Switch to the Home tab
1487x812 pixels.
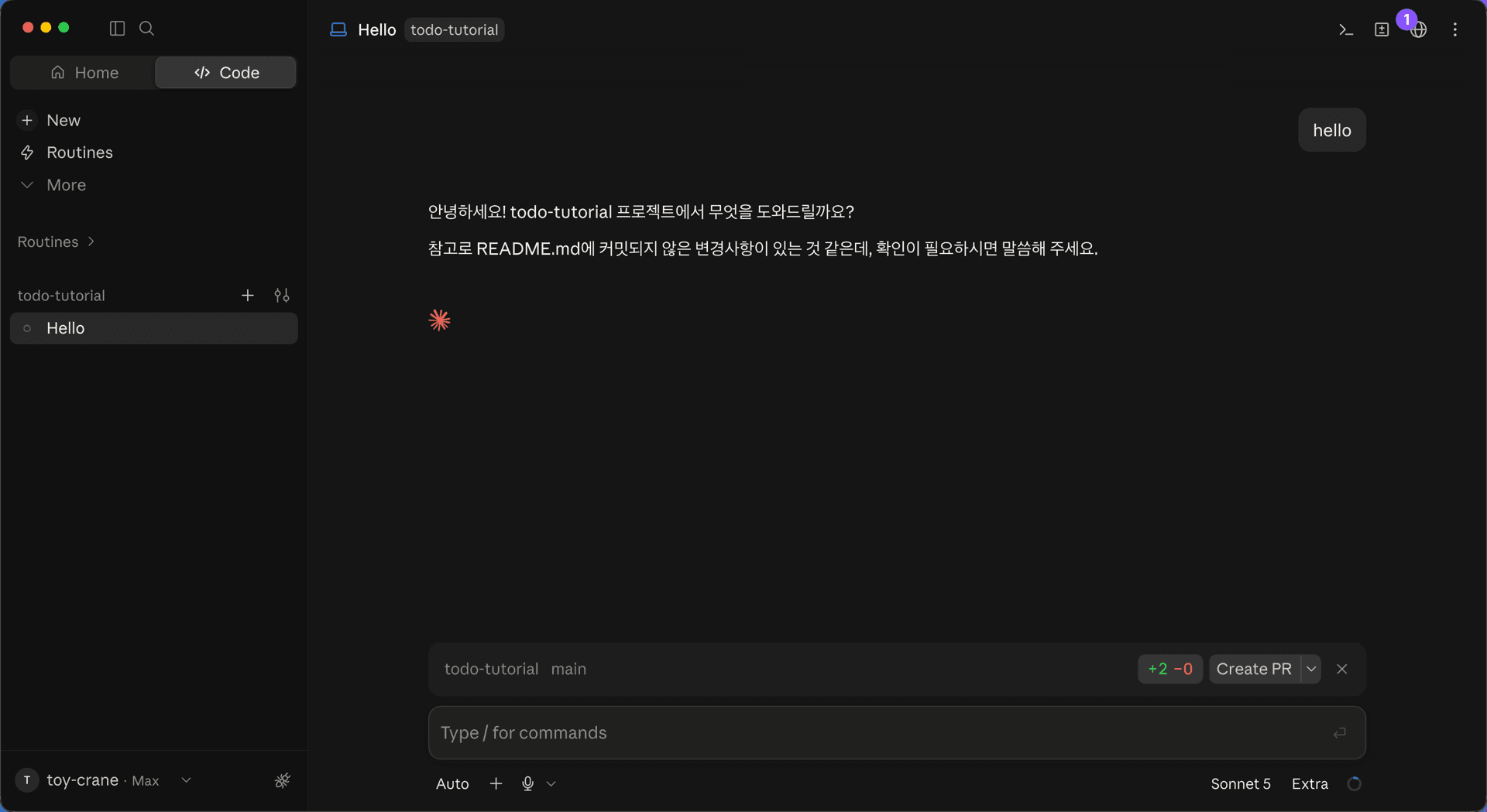pyautogui.click(x=84, y=73)
